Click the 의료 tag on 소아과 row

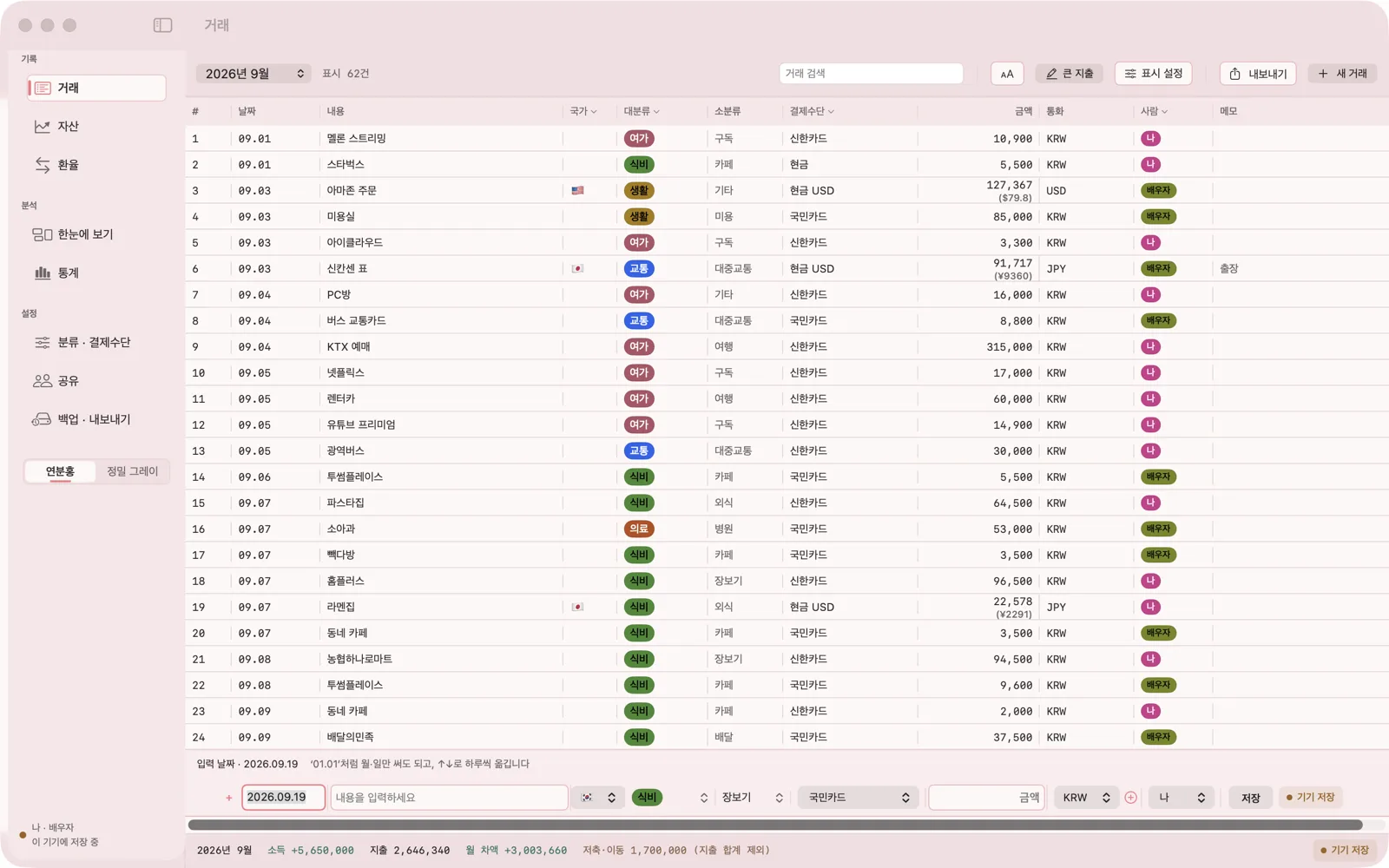(x=639, y=529)
